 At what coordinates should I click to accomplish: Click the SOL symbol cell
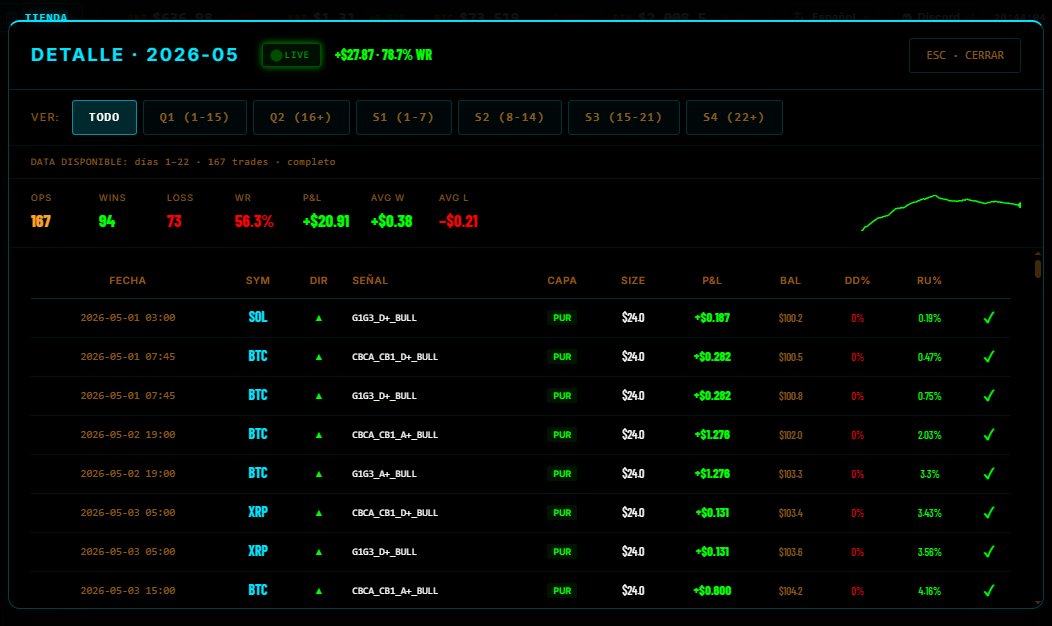(258, 317)
